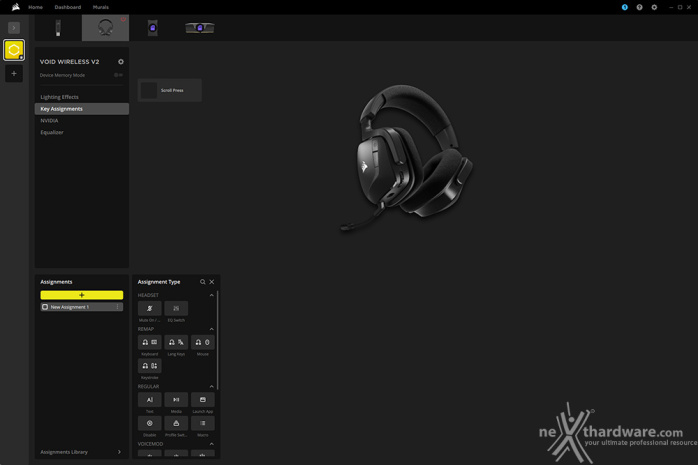Choose the Mouse remap assignment
This screenshot has height=465, width=698.
point(203,342)
